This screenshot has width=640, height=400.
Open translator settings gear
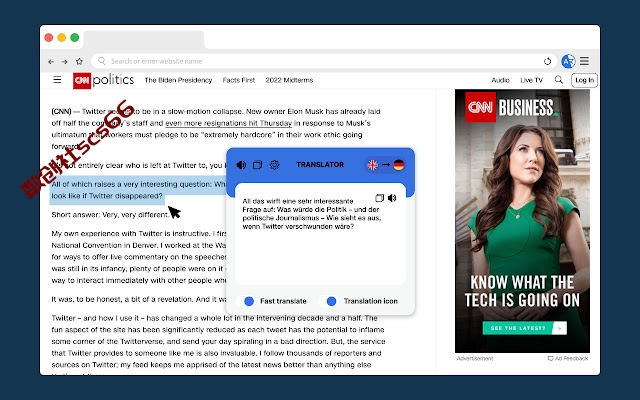click(x=274, y=165)
